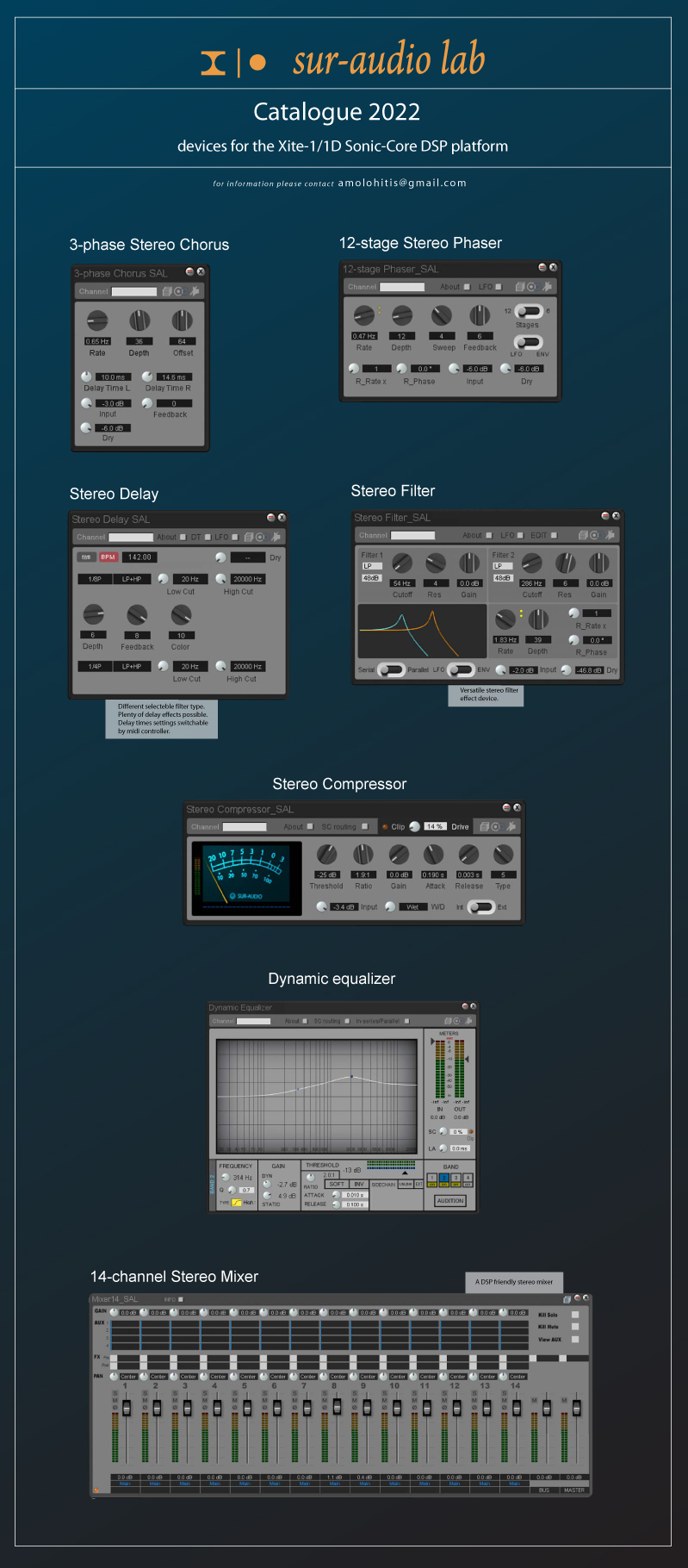Screen dimensions: 688x1568
Task: Select band 2 in Dynamic Equalizer
Action: pyautogui.click(x=444, y=1178)
